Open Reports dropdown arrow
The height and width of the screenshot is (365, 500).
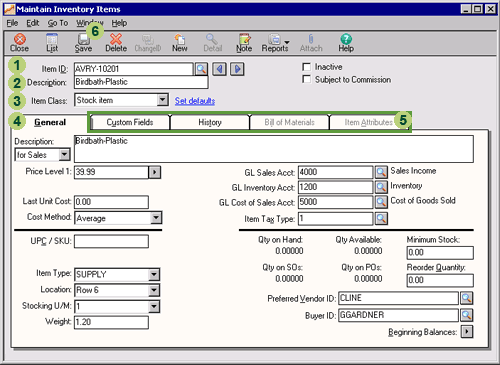pyautogui.click(x=287, y=42)
